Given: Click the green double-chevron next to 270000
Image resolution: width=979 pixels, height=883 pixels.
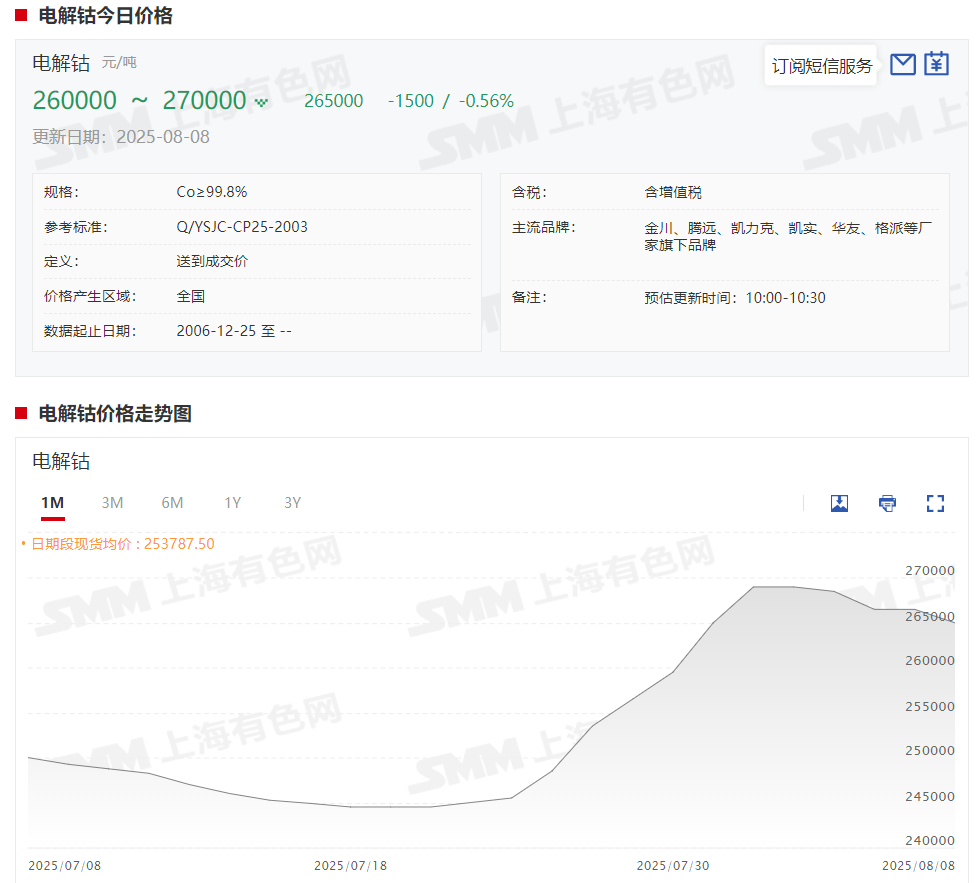Looking at the screenshot, I should 261,102.
